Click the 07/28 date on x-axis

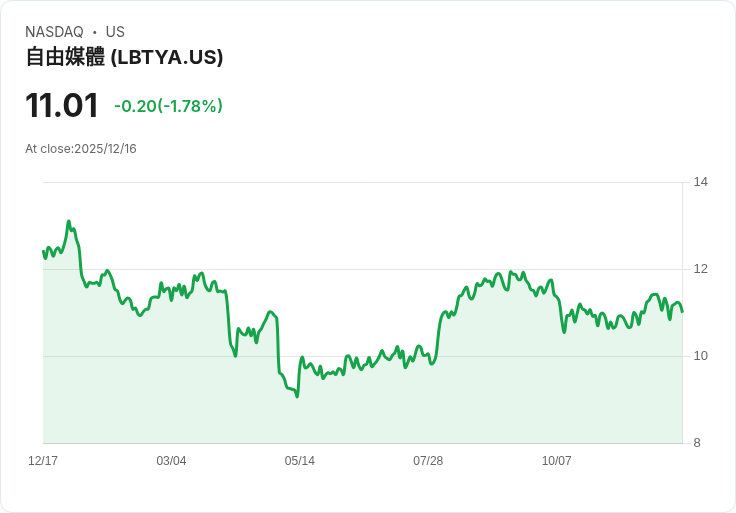(428, 461)
